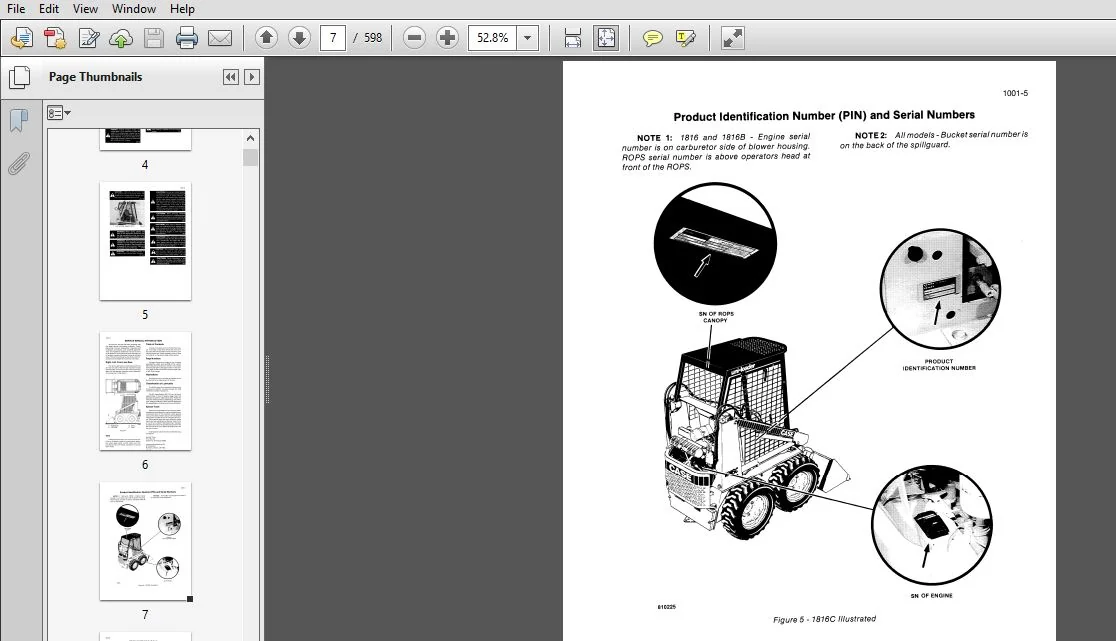
Task: Click the zoom percentage field 52.8%
Action: (x=493, y=38)
